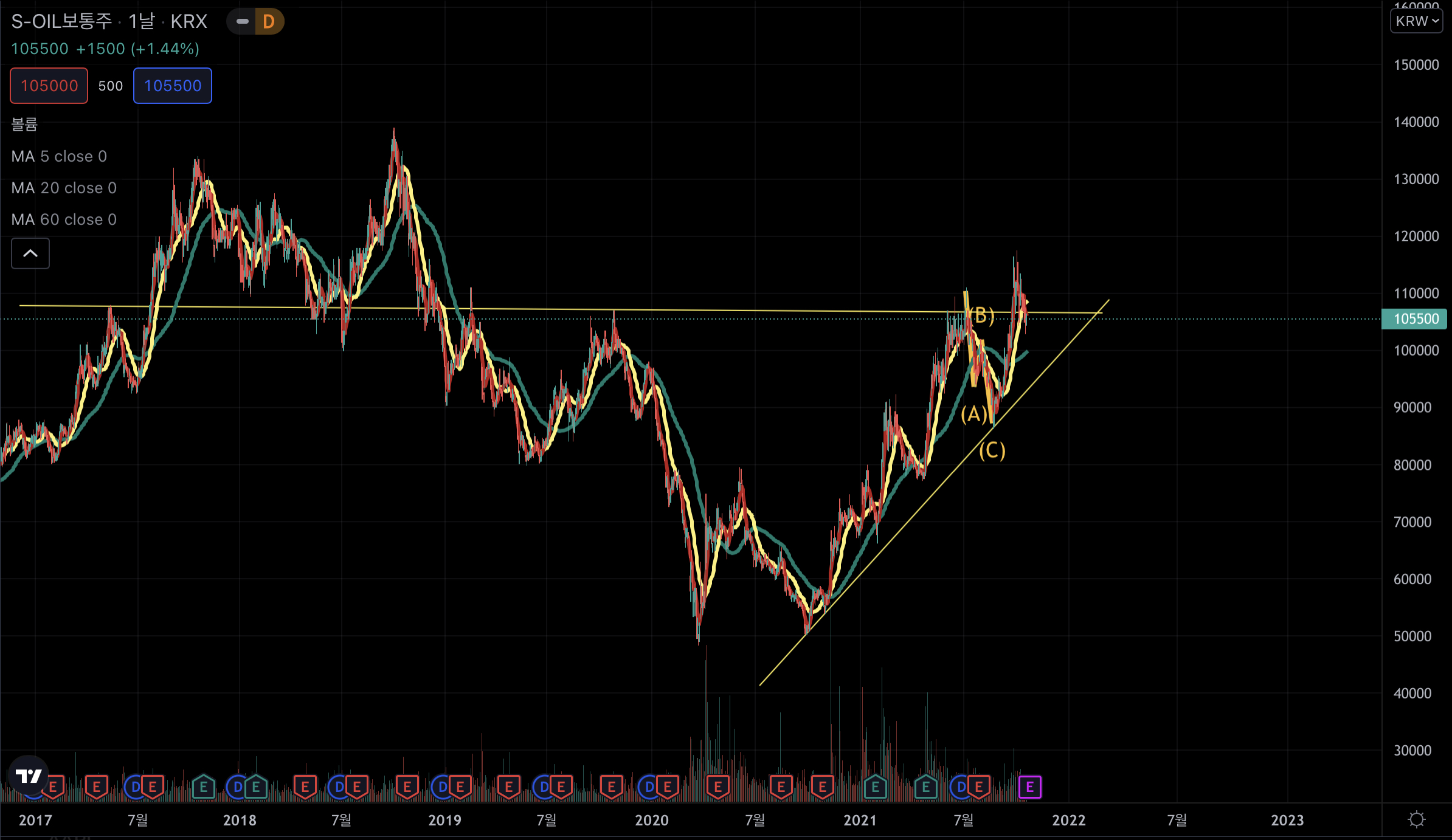The width and height of the screenshot is (1452, 840).
Task: Click the blue 105500 buy price button
Action: [x=173, y=86]
